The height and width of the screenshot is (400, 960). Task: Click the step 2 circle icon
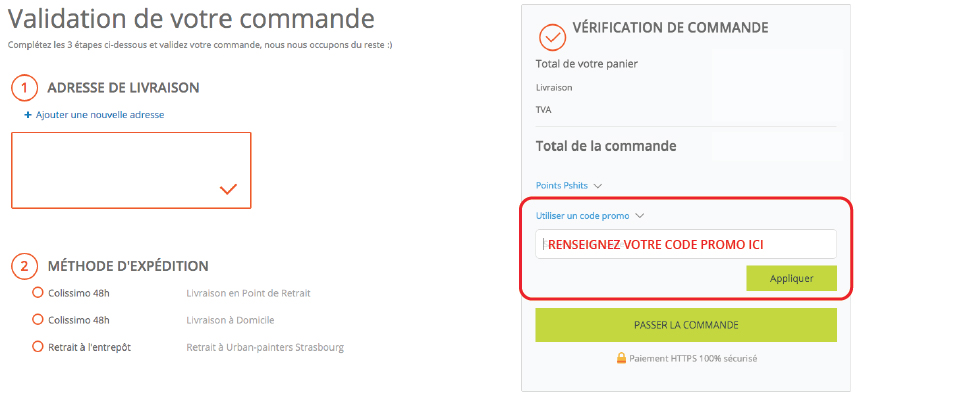[x=24, y=266]
